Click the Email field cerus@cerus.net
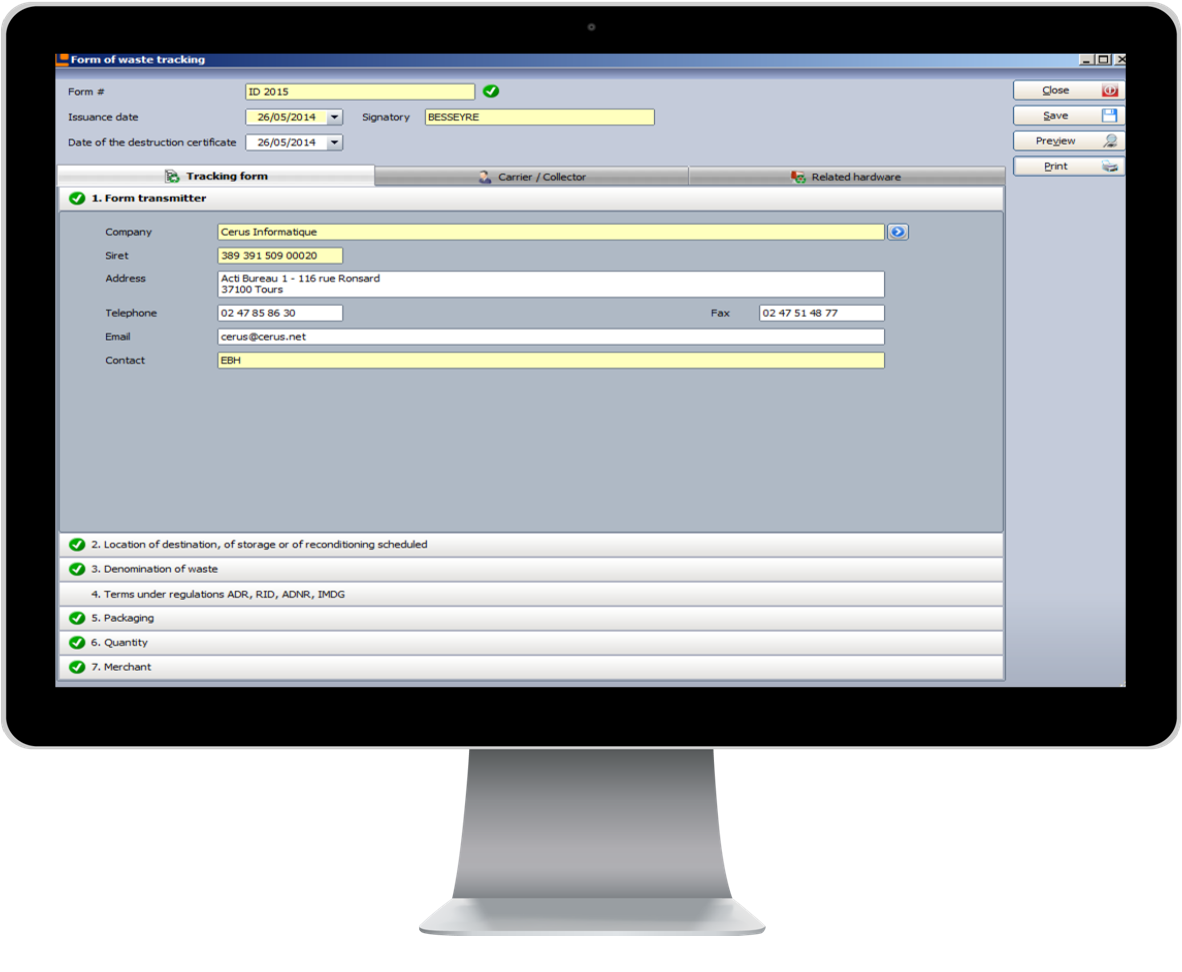Screen dimensions: 1182x972 coord(550,337)
